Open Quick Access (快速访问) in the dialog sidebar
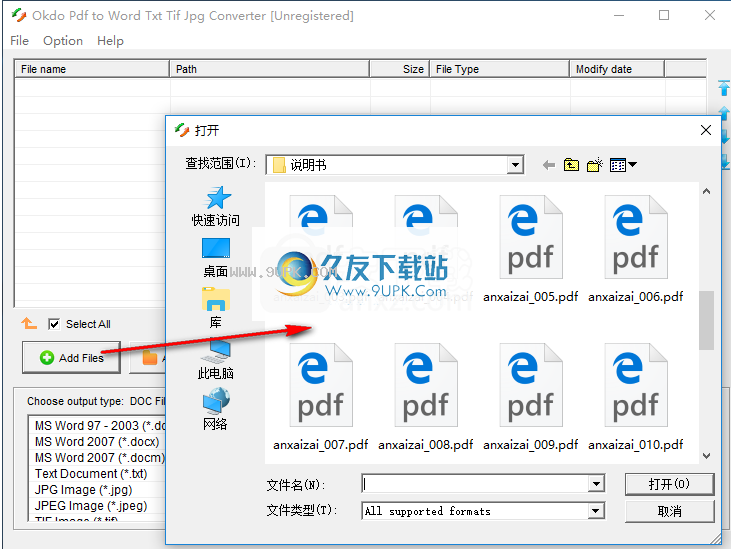Viewport: 731px width, 549px height. coord(216,206)
